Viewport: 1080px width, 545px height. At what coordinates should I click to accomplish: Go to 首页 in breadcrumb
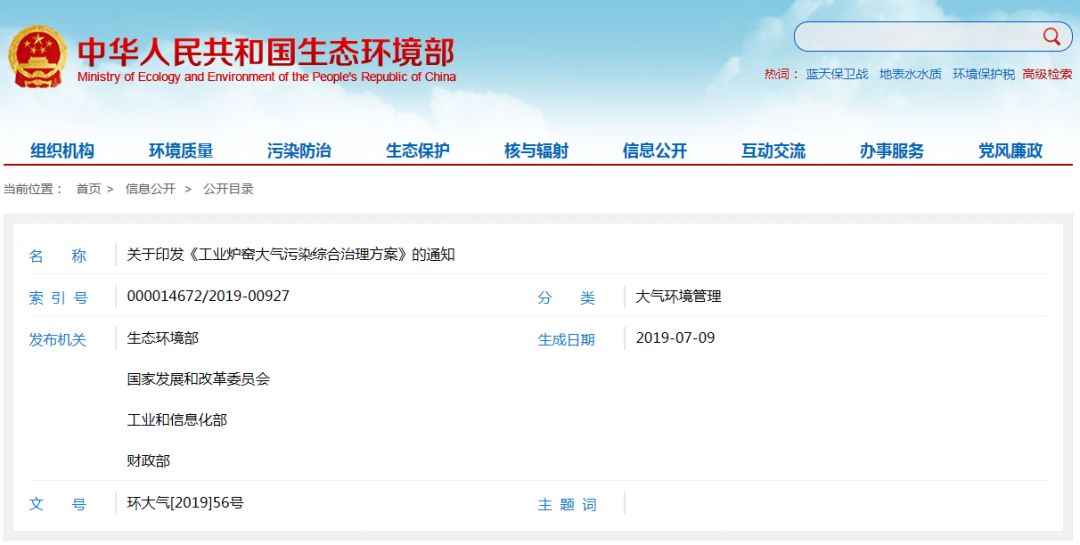(x=88, y=189)
